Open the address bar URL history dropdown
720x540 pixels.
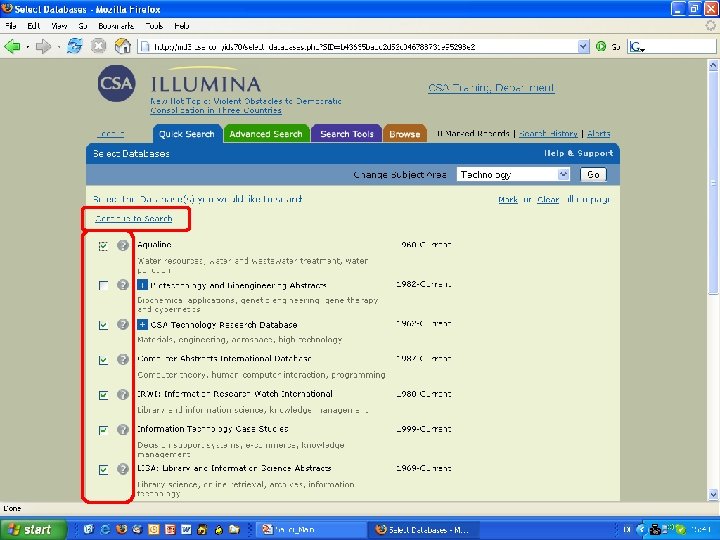coord(583,46)
